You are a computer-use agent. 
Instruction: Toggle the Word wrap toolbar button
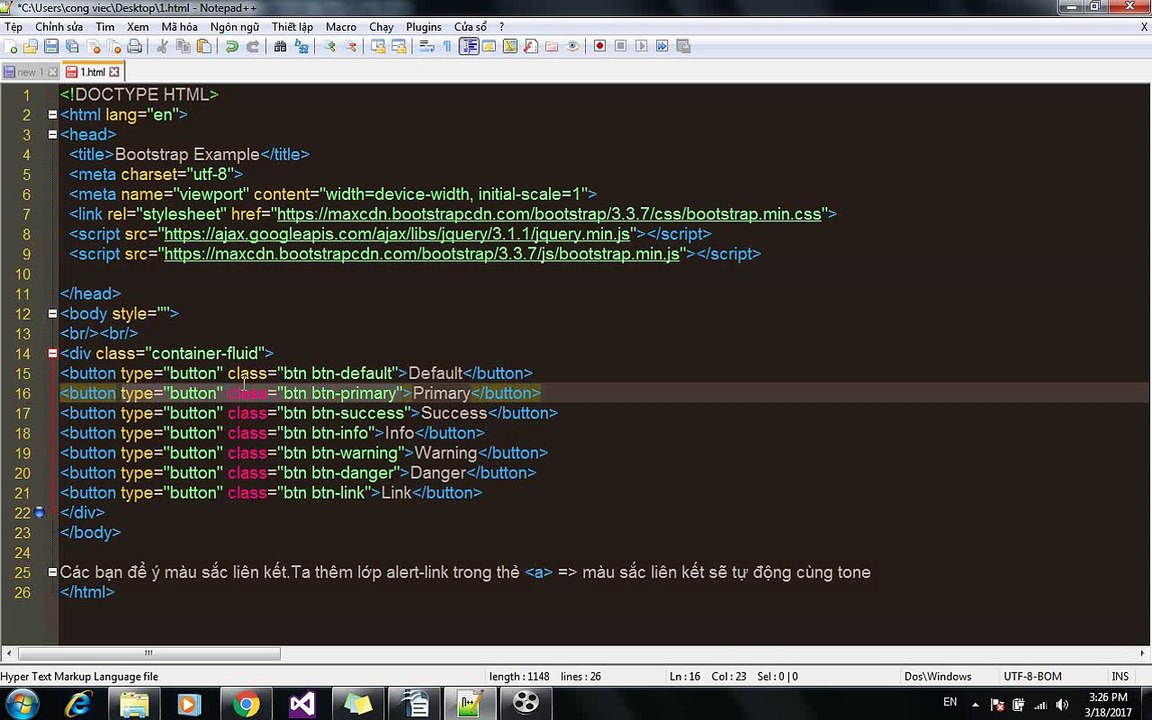click(x=426, y=46)
